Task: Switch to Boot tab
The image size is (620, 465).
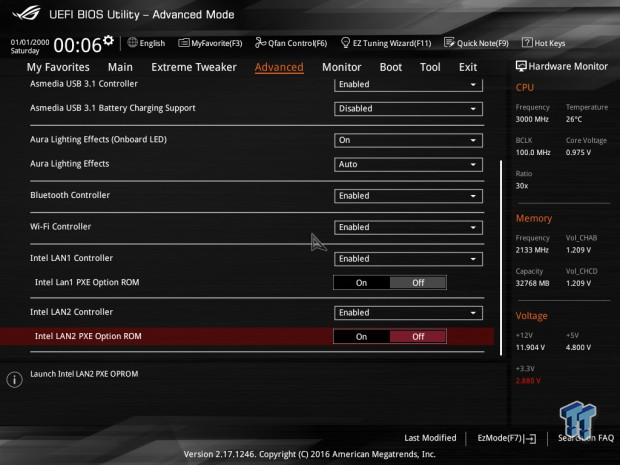Action: [x=391, y=67]
